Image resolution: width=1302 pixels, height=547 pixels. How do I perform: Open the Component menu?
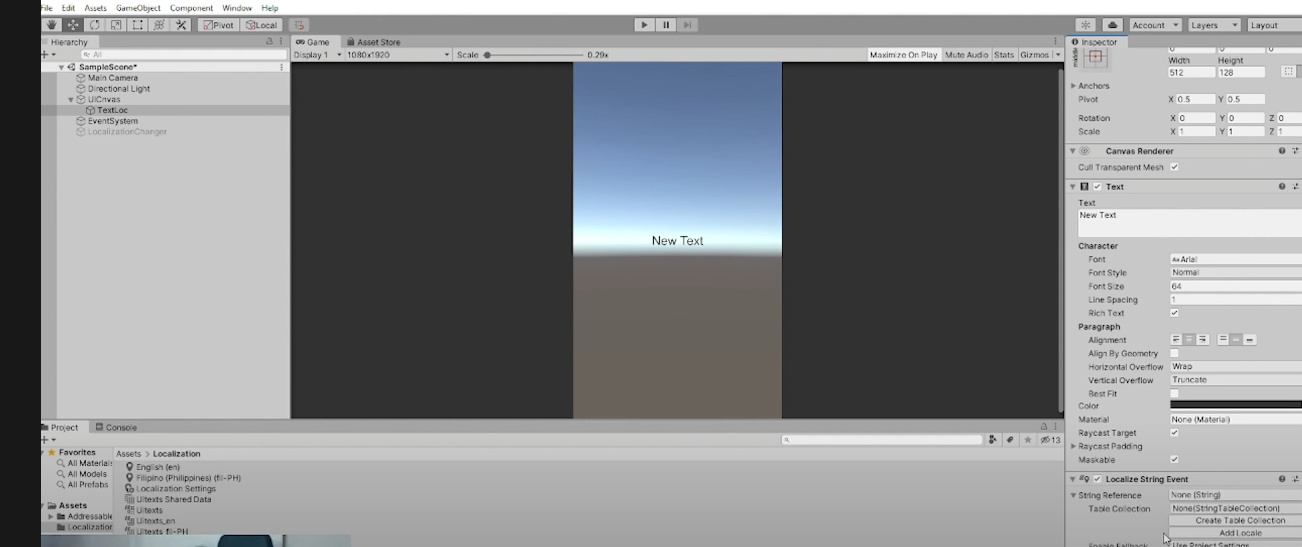tap(191, 8)
